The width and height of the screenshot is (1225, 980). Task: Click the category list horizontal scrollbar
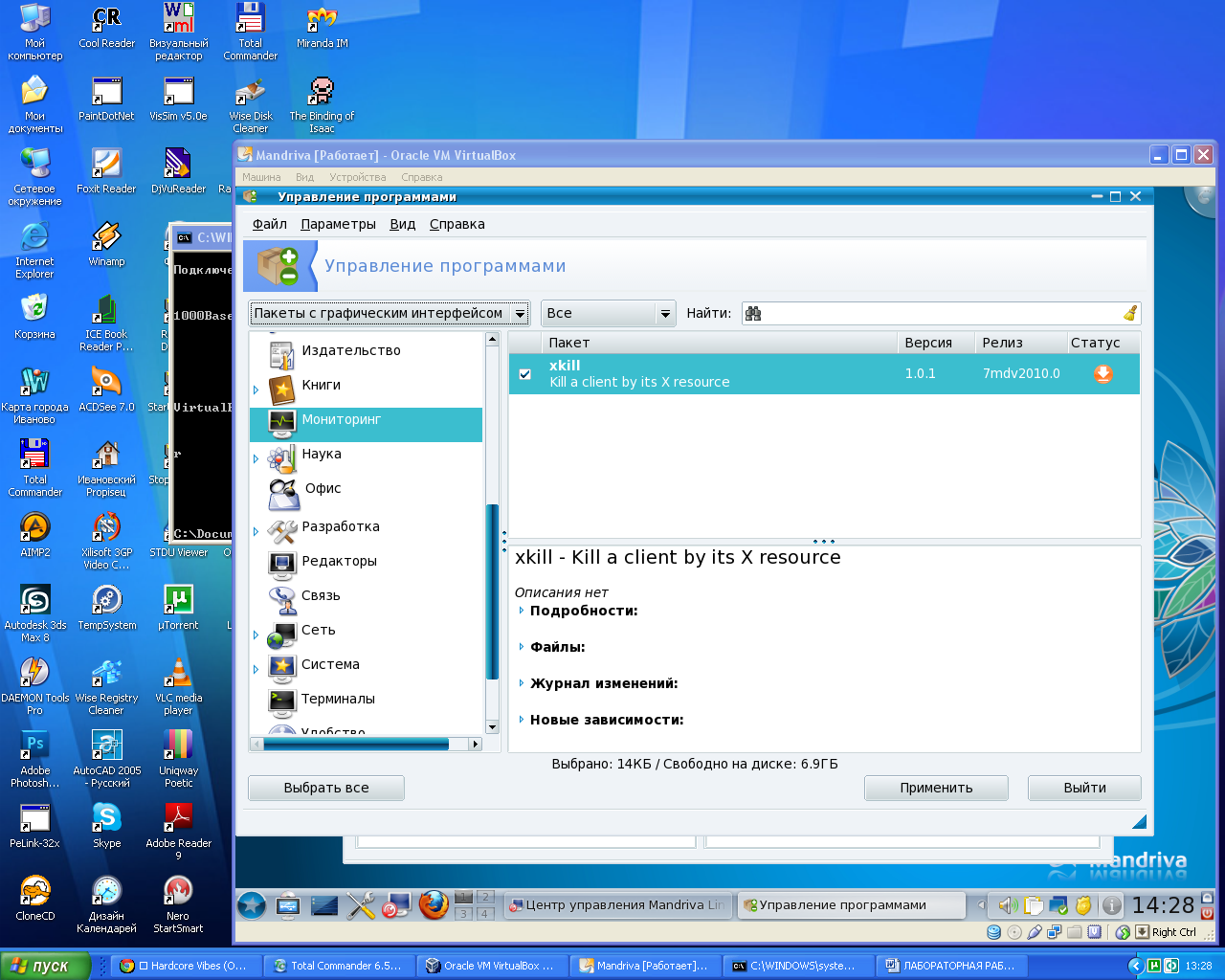click(356, 744)
